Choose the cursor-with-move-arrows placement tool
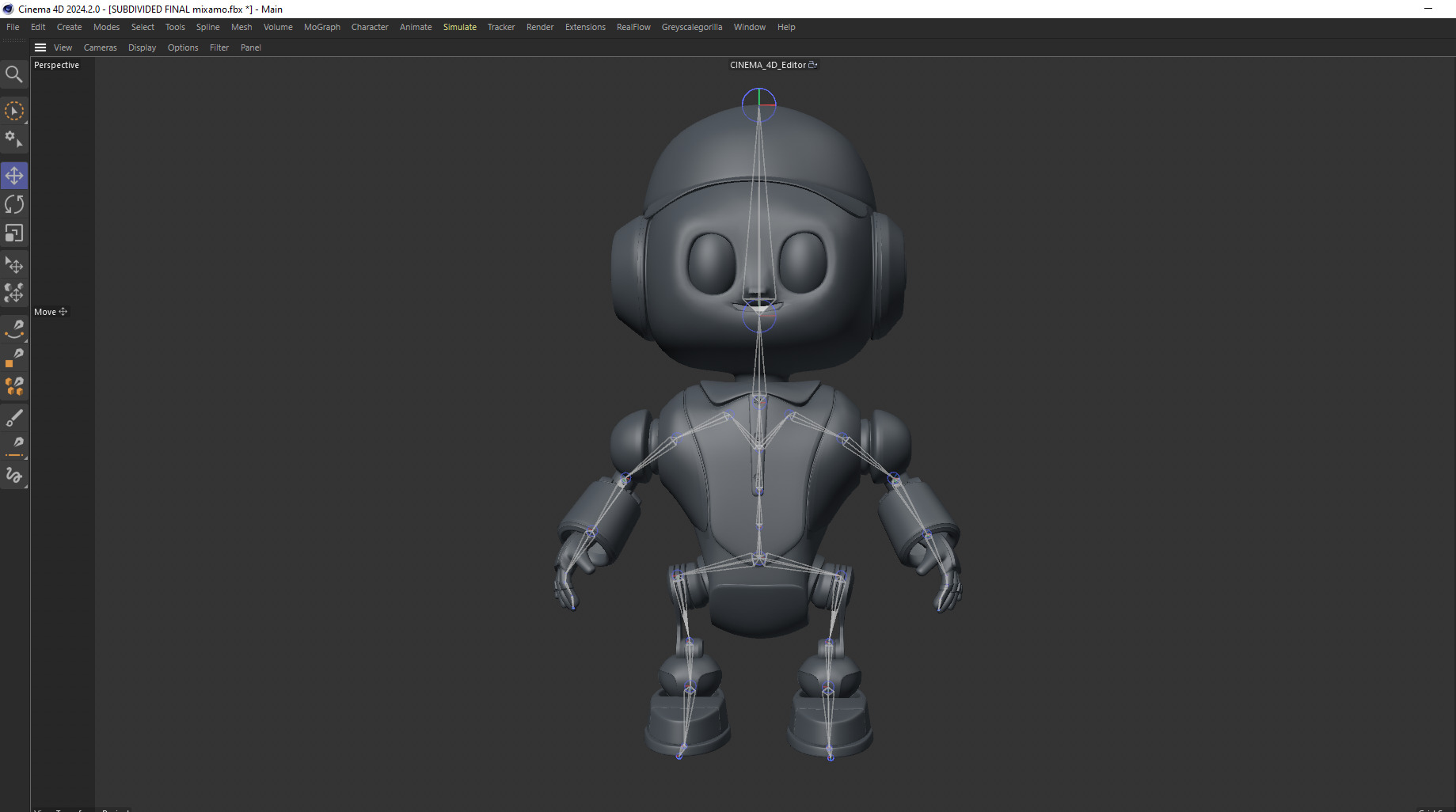The width and height of the screenshot is (1456, 812). tap(14, 264)
